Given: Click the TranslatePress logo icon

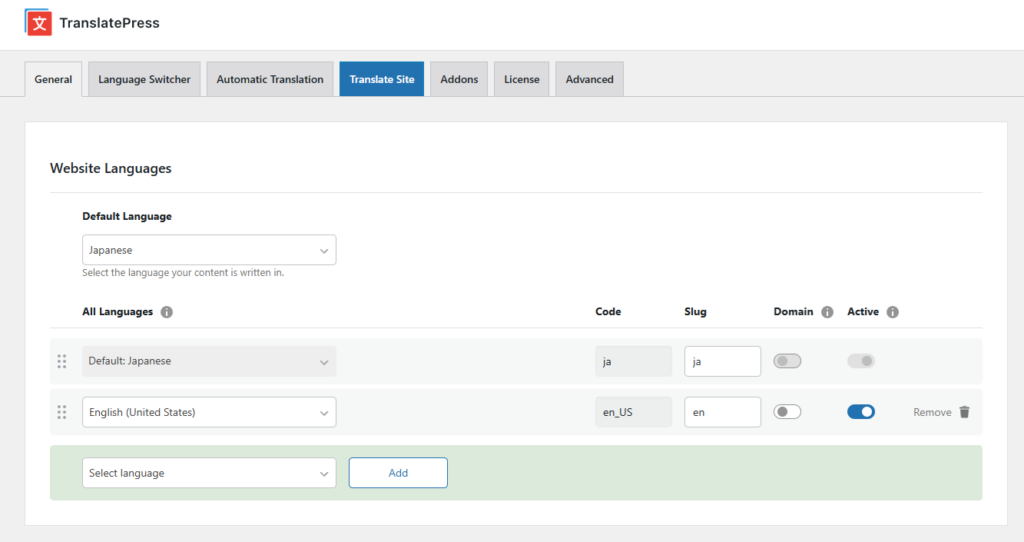Looking at the screenshot, I should (x=38, y=22).
